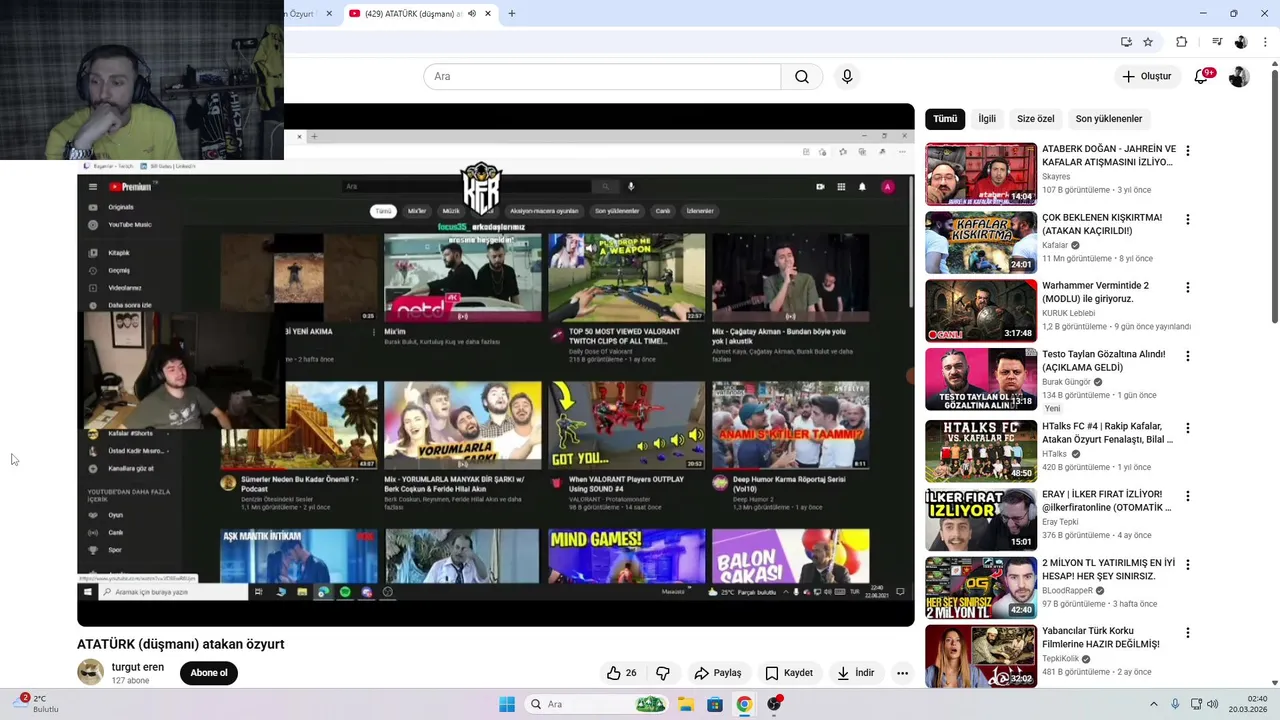The height and width of the screenshot is (720, 1280).
Task: Open HTalks FC #4 video thumbnail
Action: click(981, 451)
